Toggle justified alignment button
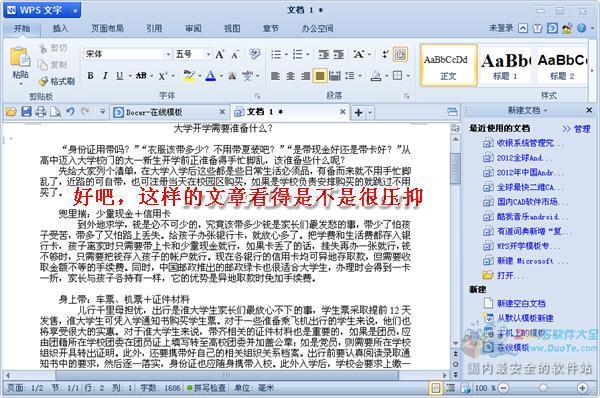The width and height of the screenshot is (600, 398). 320,76
